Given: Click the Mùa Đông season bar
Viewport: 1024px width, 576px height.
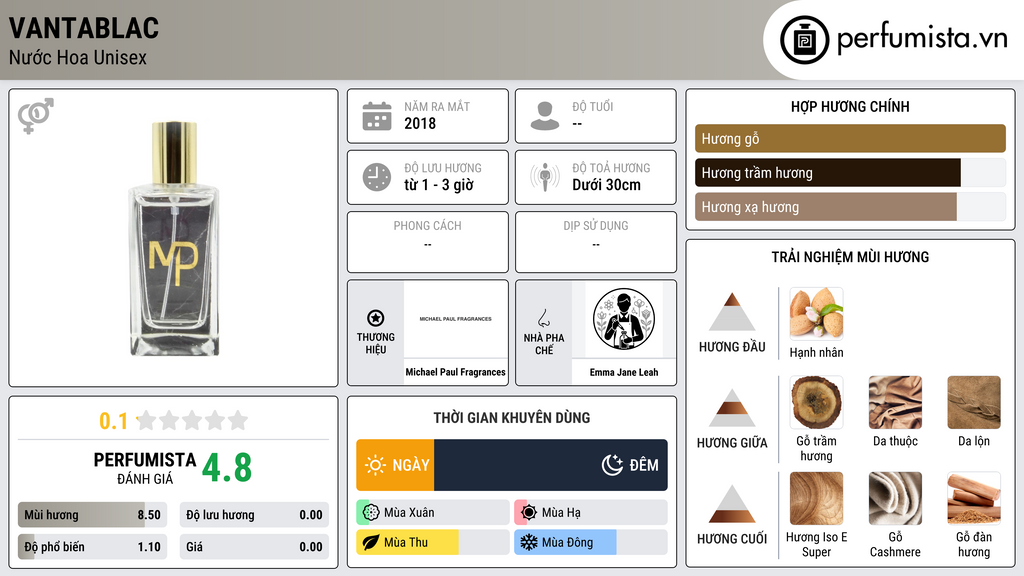Looking at the screenshot, I should click(591, 542).
